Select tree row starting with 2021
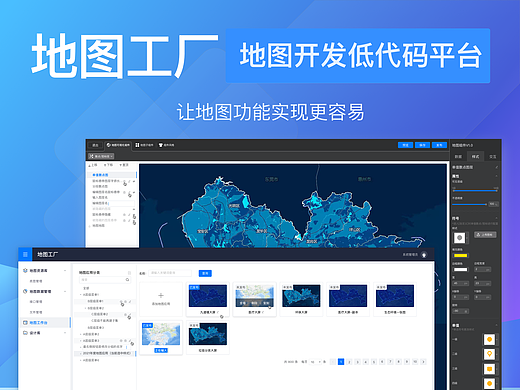 [x=105, y=353]
